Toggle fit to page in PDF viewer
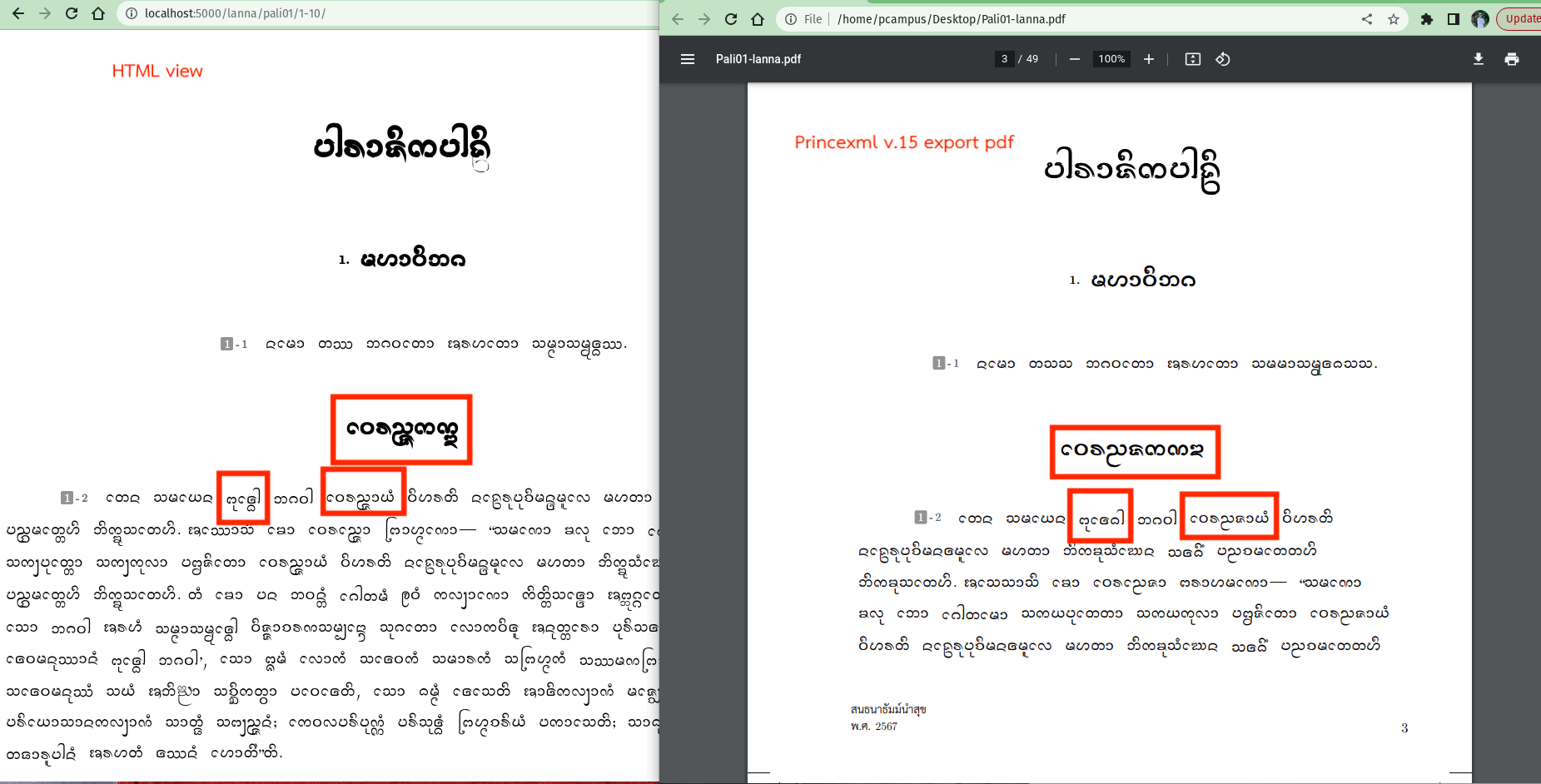 click(1192, 59)
